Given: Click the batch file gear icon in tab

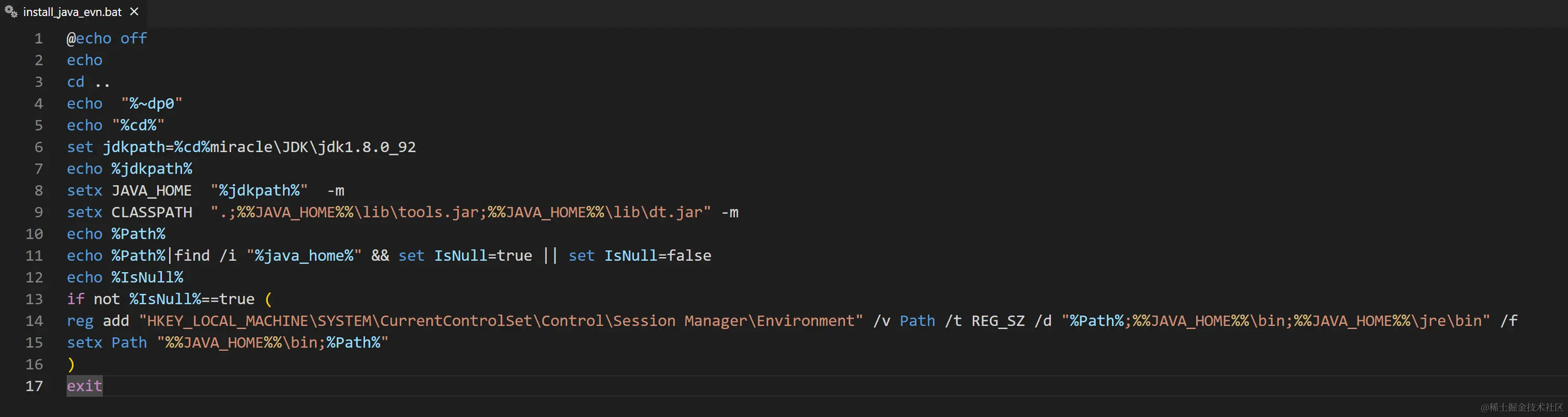Looking at the screenshot, I should coord(11,11).
